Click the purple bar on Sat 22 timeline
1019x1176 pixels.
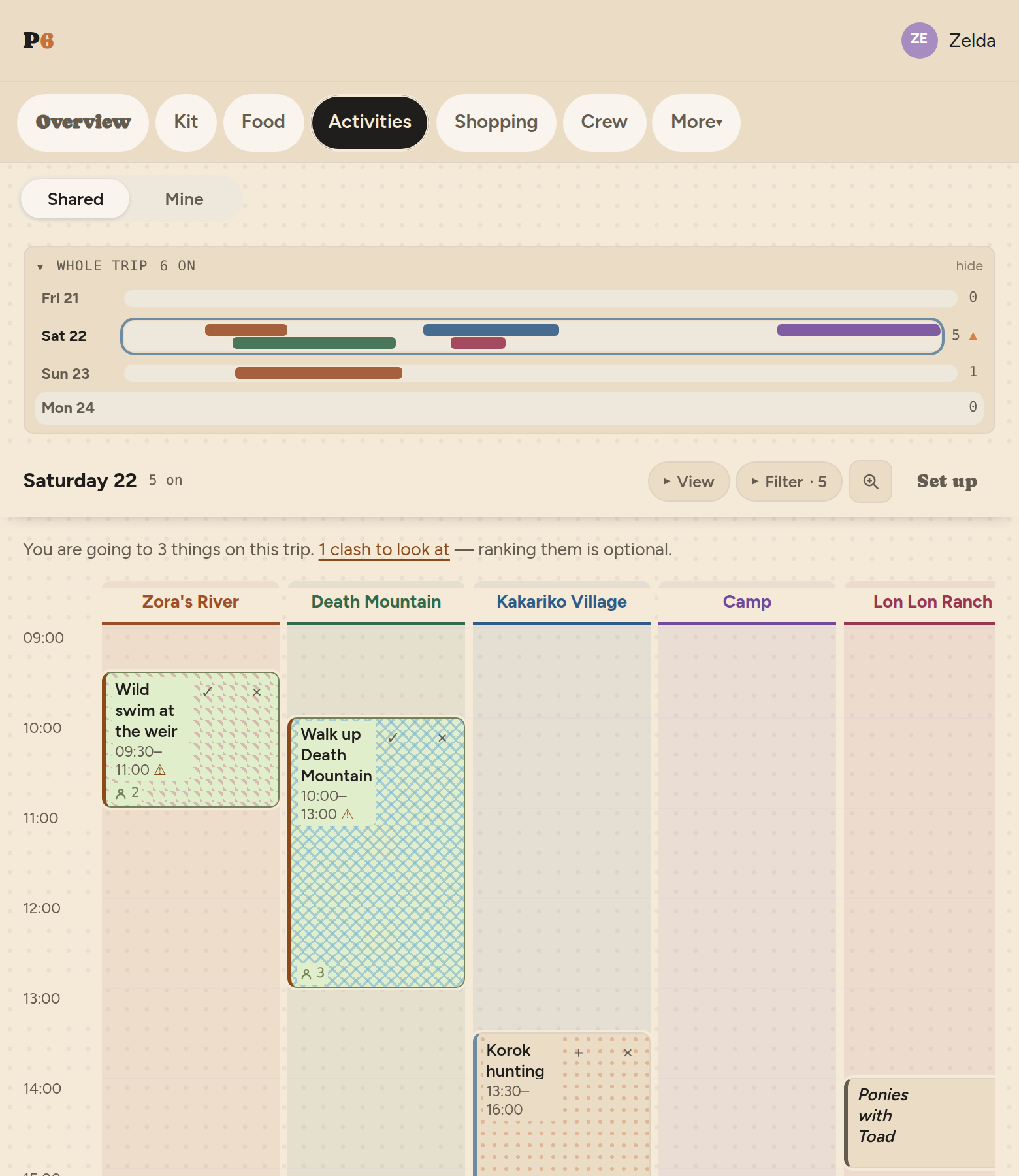858,330
